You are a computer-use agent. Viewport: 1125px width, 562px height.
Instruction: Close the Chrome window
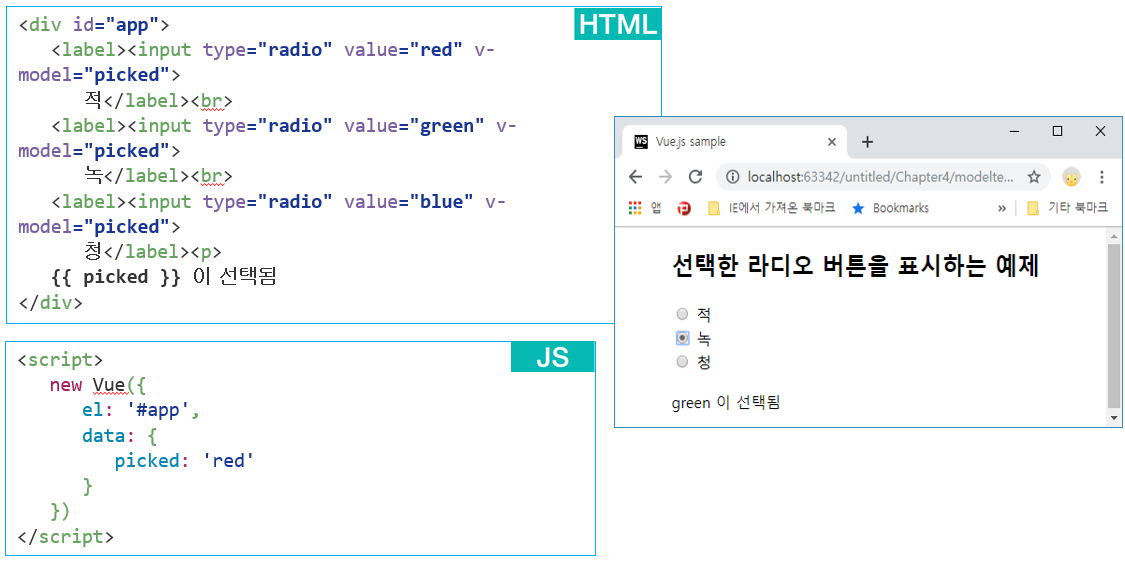point(1101,131)
